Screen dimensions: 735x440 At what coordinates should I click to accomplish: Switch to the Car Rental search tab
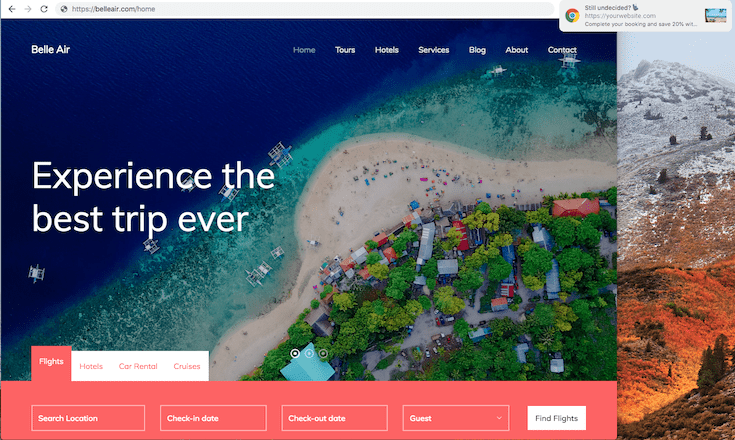138,366
